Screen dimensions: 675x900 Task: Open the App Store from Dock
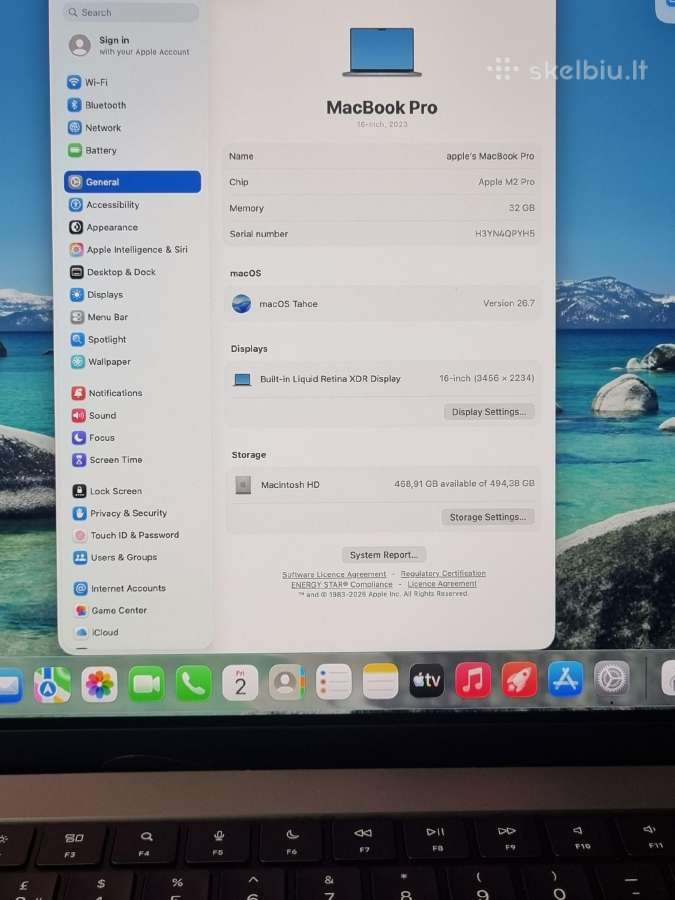(x=565, y=679)
